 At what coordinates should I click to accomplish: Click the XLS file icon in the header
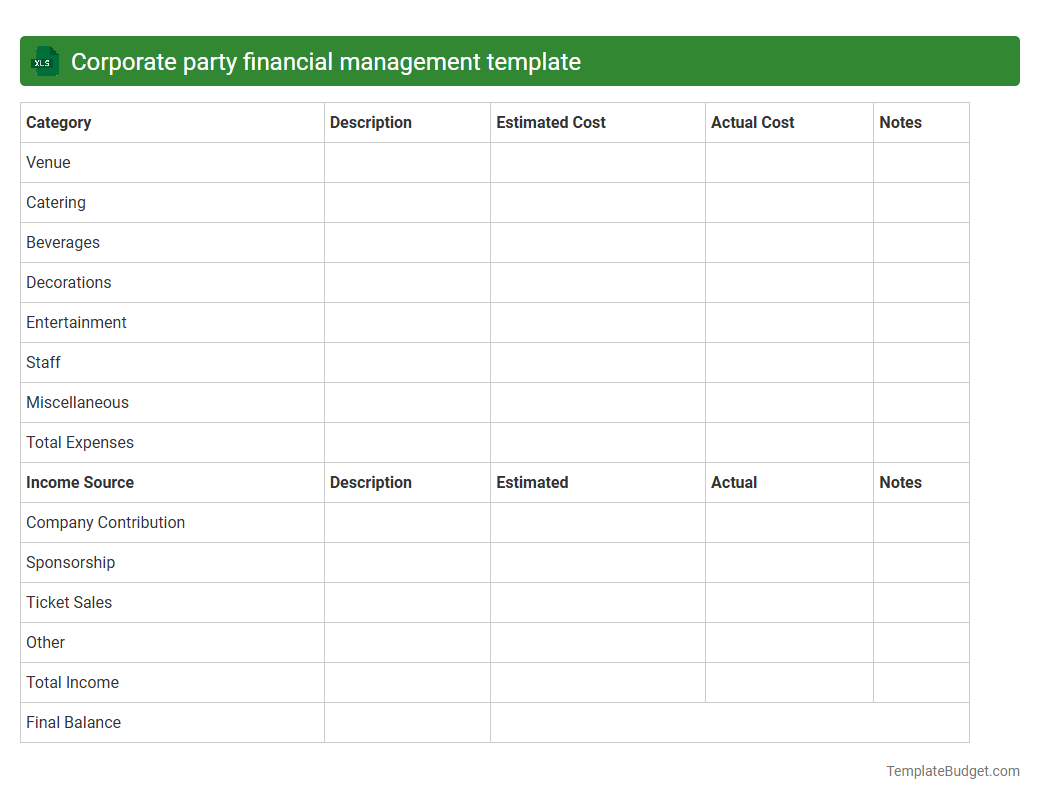click(x=44, y=61)
